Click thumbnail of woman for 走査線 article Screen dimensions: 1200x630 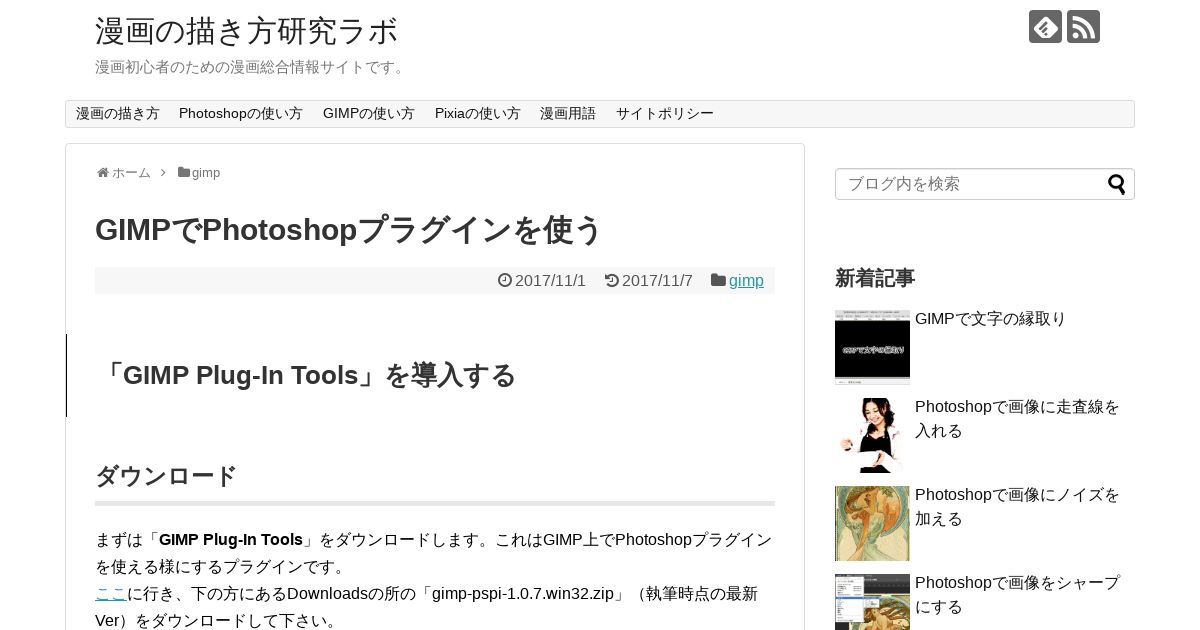(872, 435)
